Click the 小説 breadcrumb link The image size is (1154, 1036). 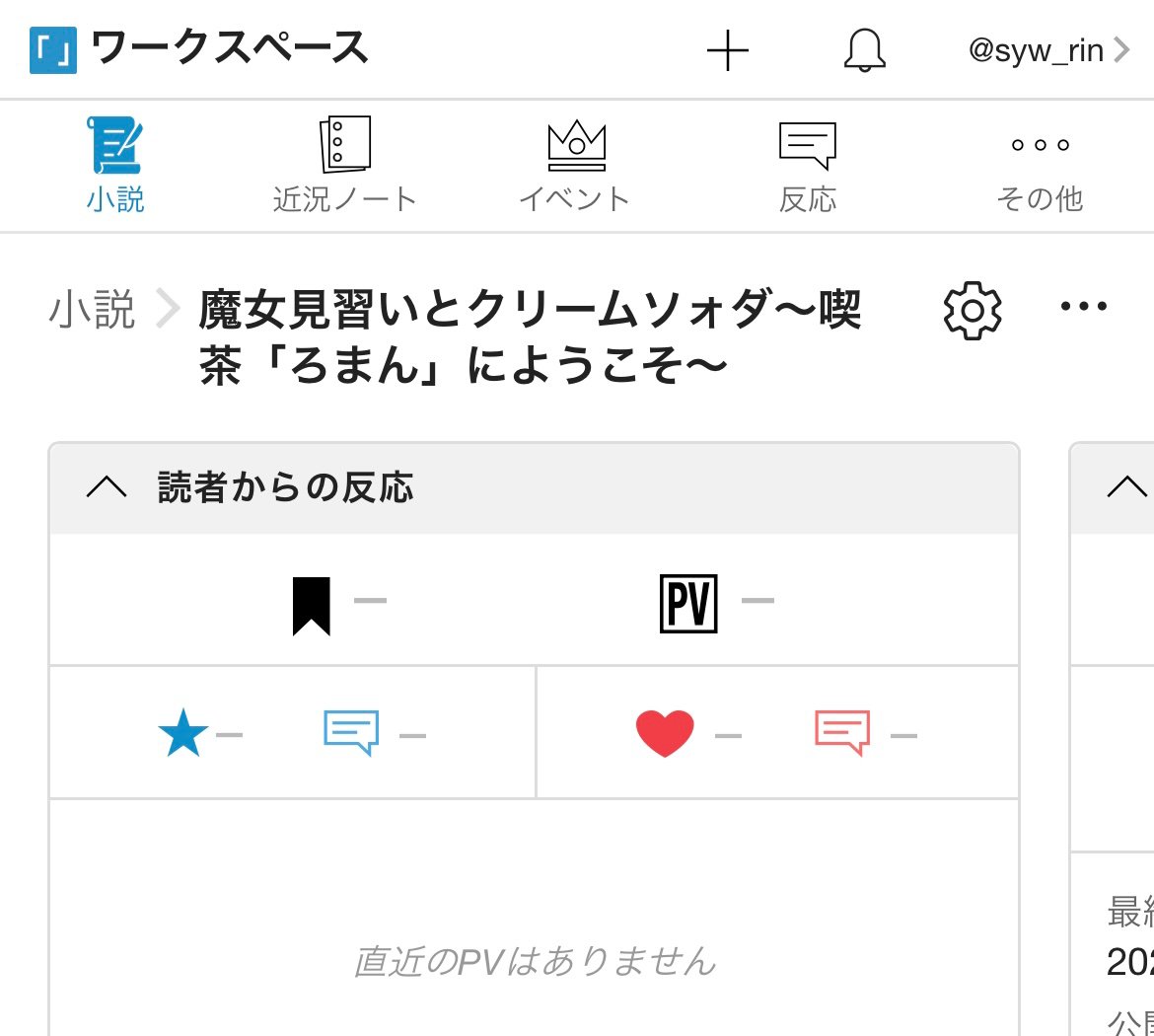tap(92, 310)
